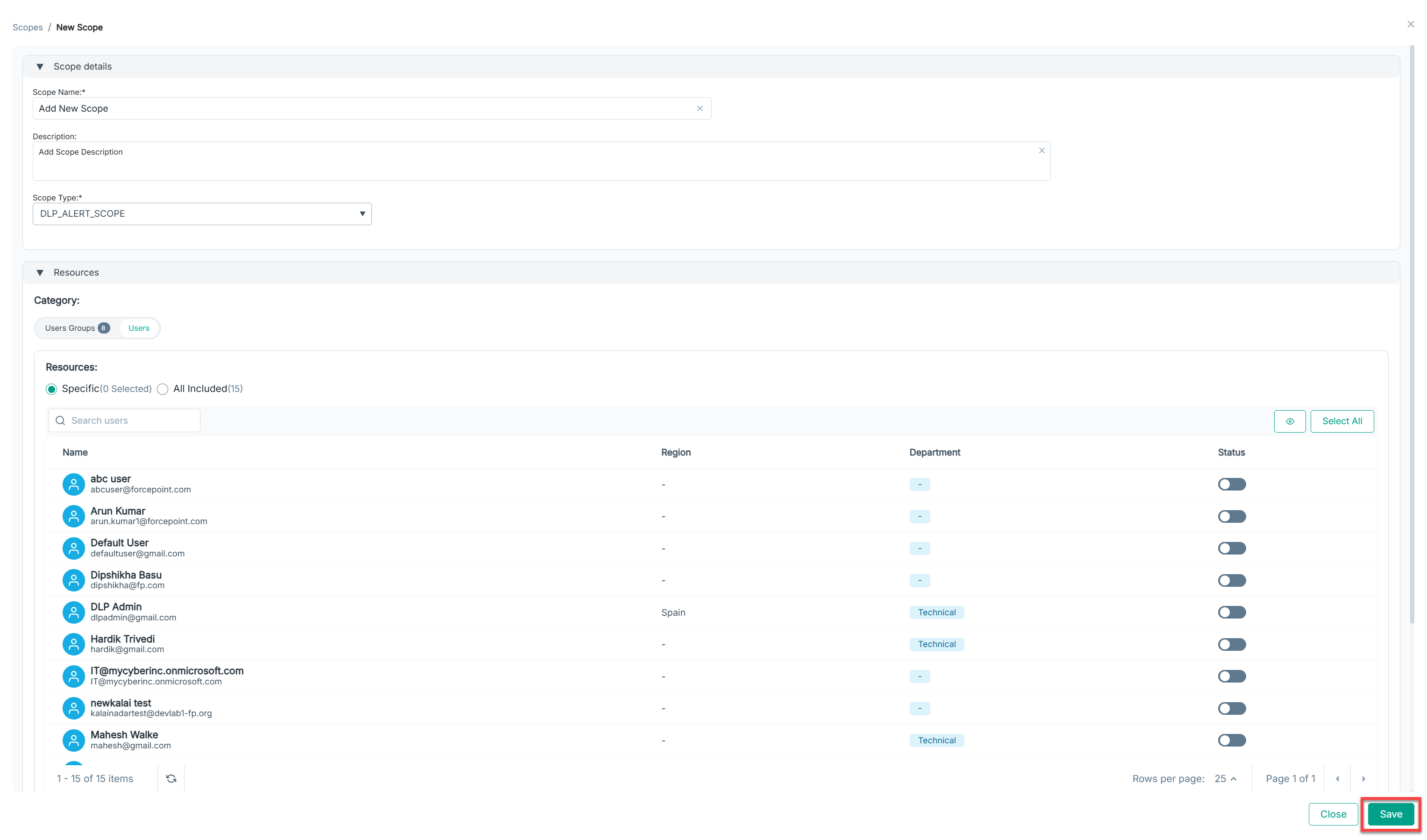Collapse the Scope details section
Image resolution: width=1427 pixels, height=840 pixels.
[40, 67]
